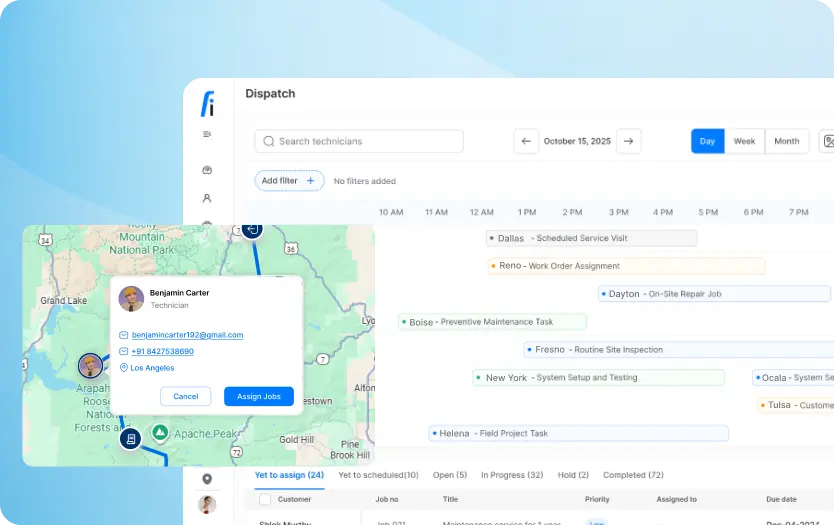Viewport: 834px width, 525px height.
Task: Switch to Month view
Action: click(x=787, y=141)
